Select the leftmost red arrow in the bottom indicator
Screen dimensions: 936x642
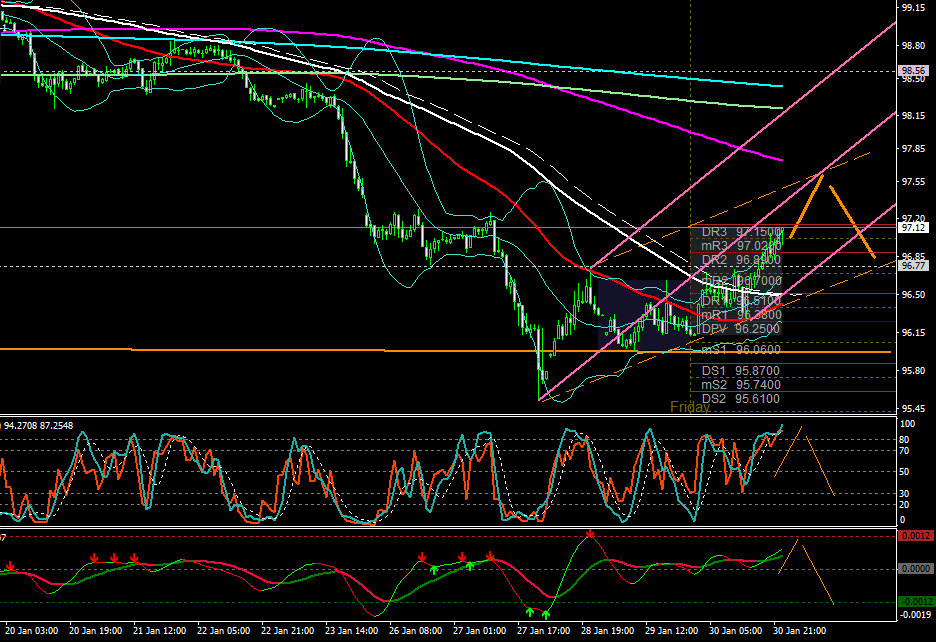pyautogui.click(x=10, y=566)
